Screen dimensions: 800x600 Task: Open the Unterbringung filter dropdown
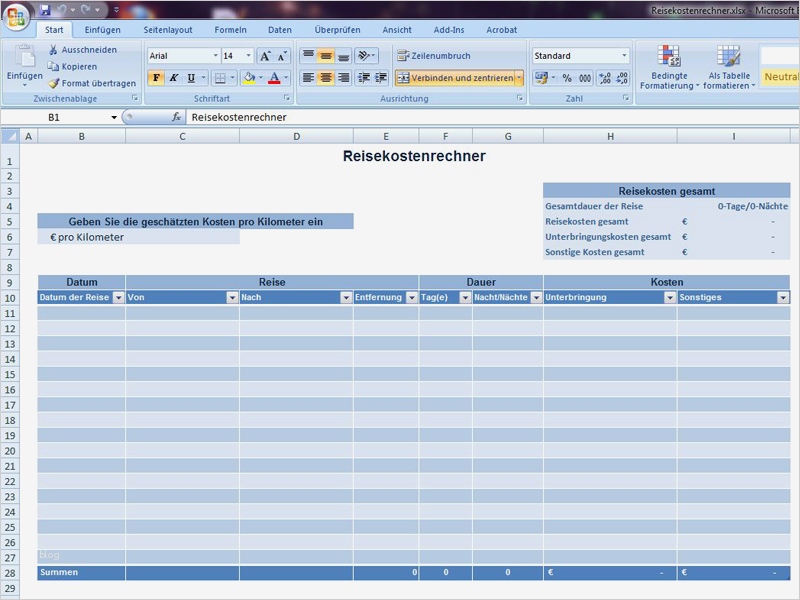pos(670,297)
